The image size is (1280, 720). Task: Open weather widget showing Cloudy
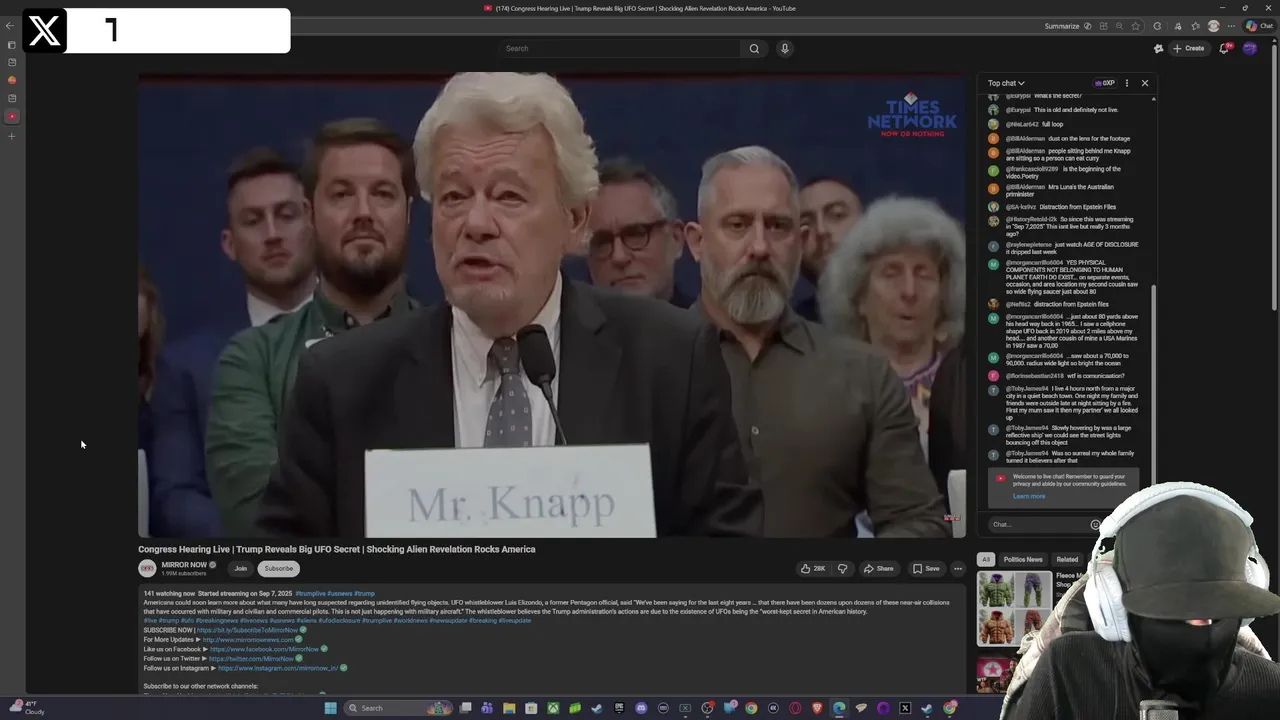point(27,707)
